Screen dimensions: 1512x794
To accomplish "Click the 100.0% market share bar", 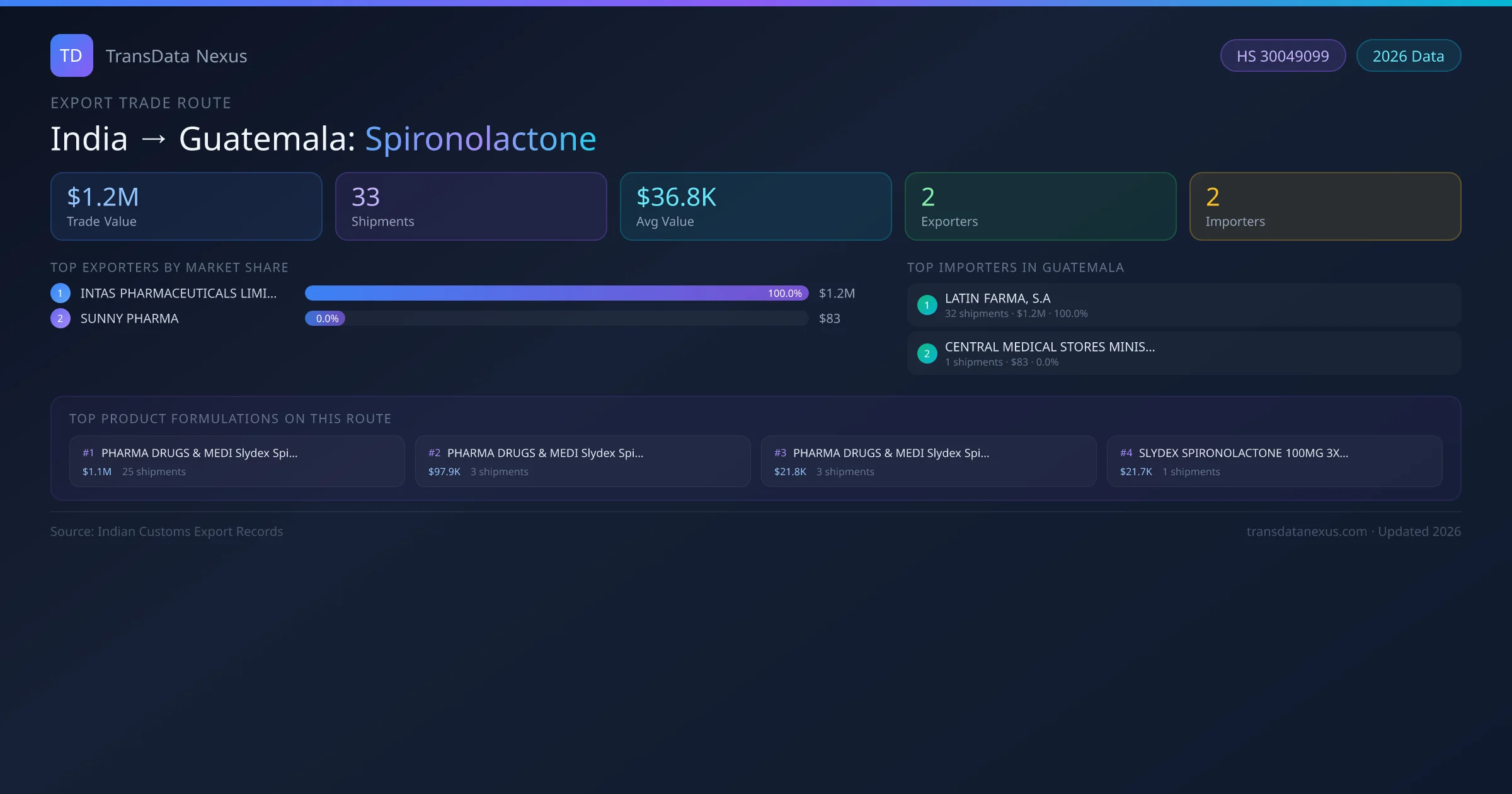I will [x=556, y=293].
